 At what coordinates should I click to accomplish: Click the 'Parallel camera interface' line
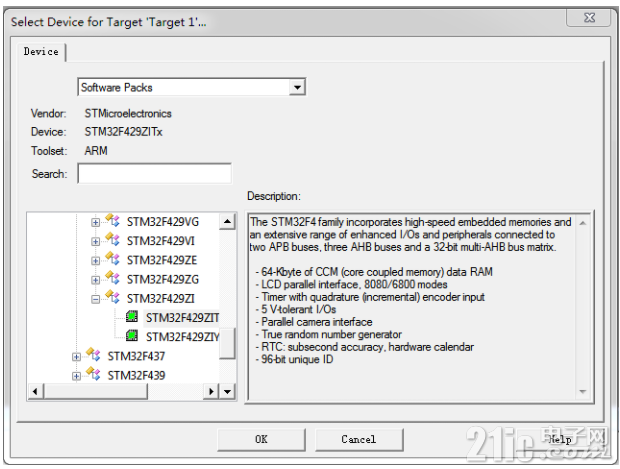point(314,322)
